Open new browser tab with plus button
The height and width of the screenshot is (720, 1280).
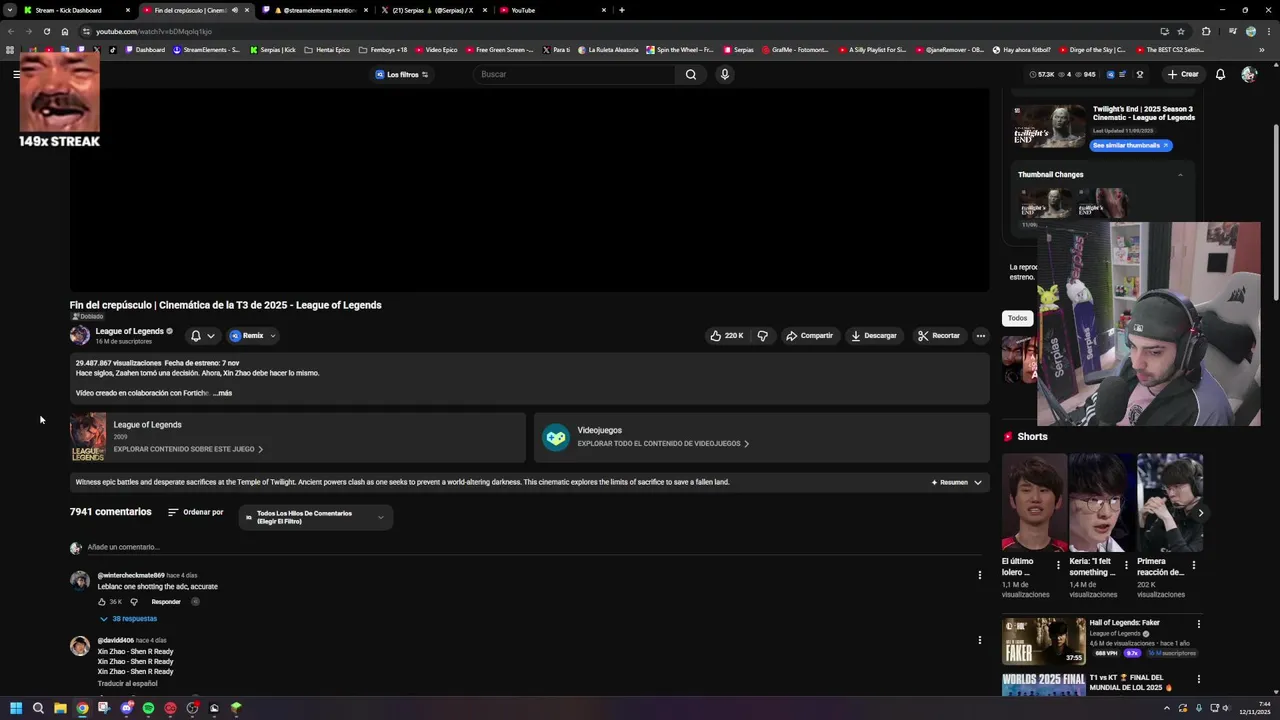(x=622, y=10)
